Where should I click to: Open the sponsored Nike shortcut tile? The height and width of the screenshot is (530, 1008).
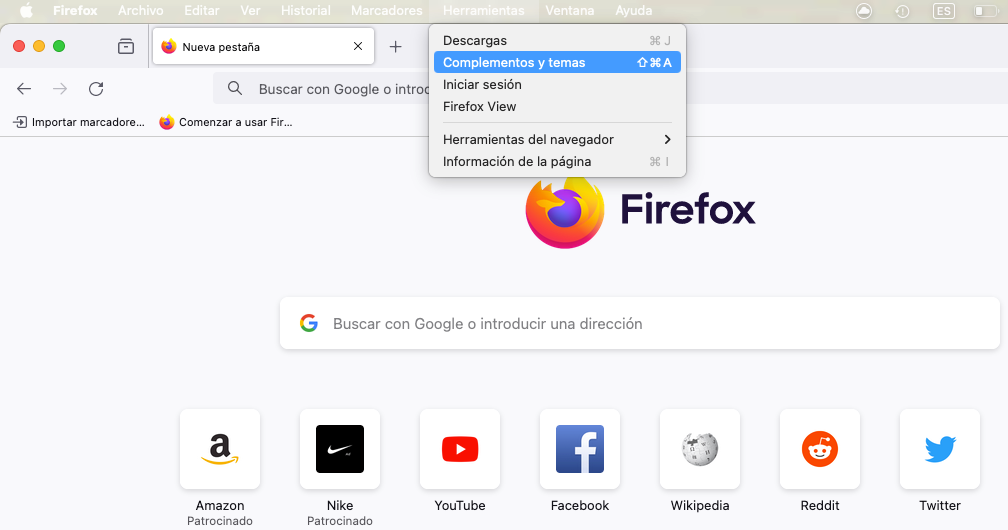[340, 449]
